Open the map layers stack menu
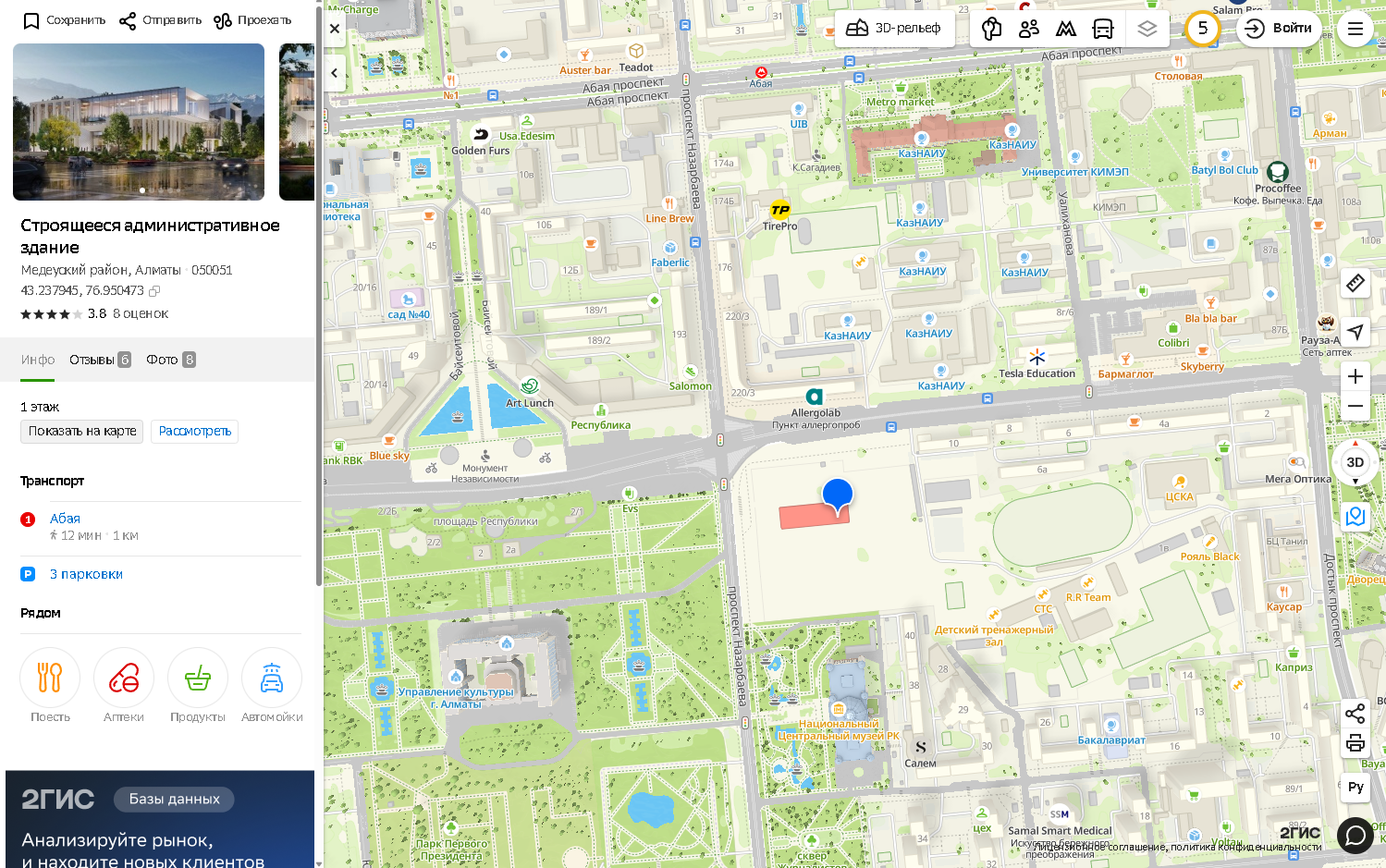Image resolution: width=1386 pixels, height=868 pixels. point(1147,29)
